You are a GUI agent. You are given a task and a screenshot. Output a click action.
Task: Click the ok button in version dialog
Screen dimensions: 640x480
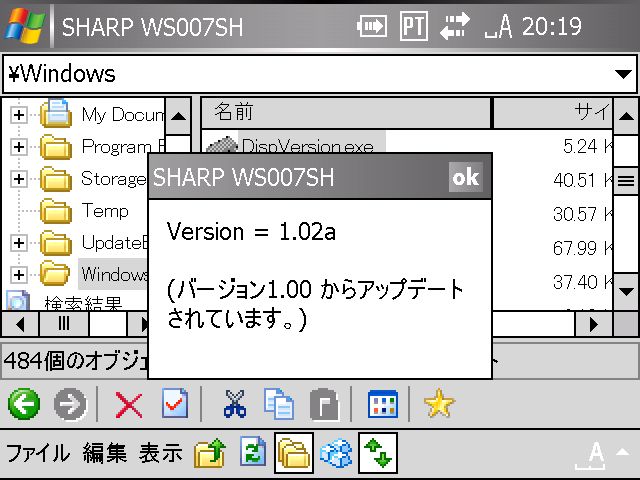click(466, 177)
